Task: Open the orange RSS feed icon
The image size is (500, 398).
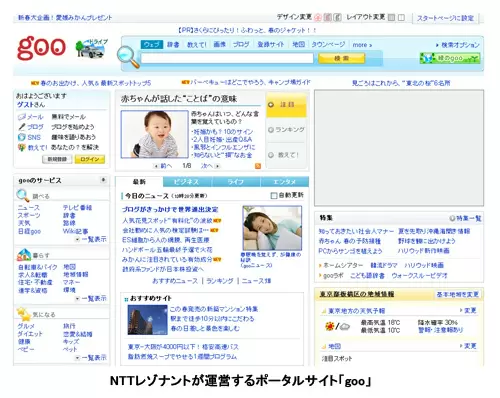Action: [258, 166]
